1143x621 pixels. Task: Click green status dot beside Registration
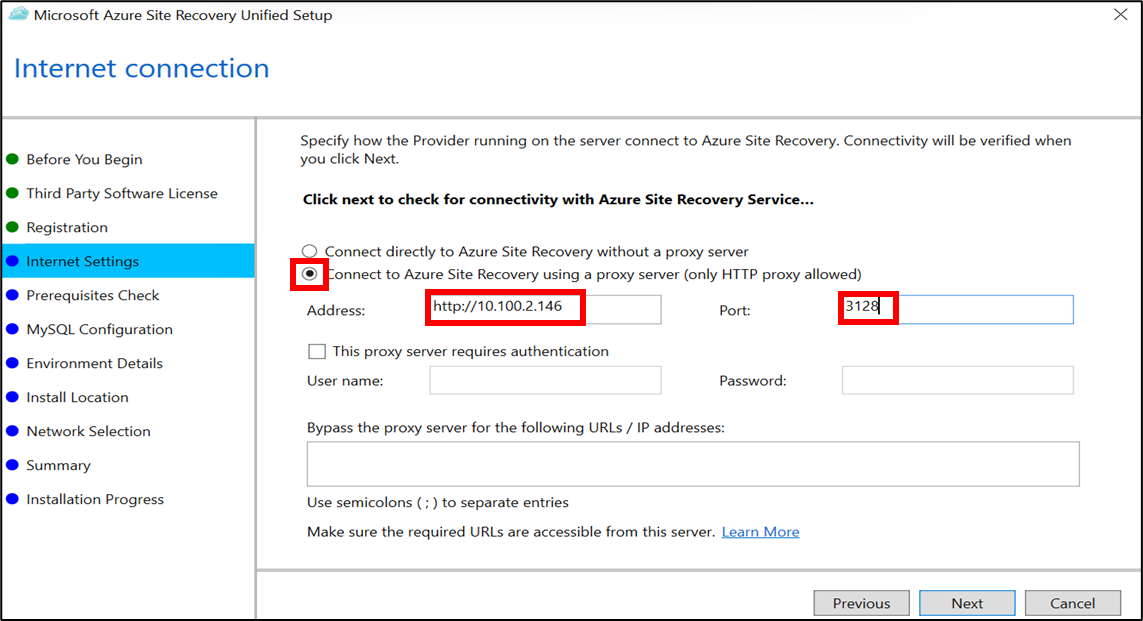[x=12, y=227]
